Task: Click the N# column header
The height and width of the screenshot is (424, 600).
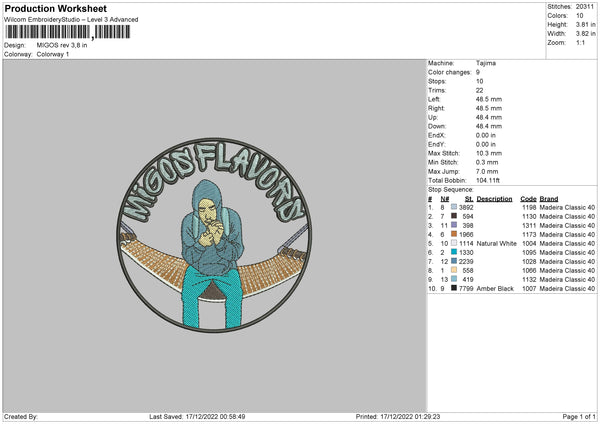Action: click(x=445, y=199)
